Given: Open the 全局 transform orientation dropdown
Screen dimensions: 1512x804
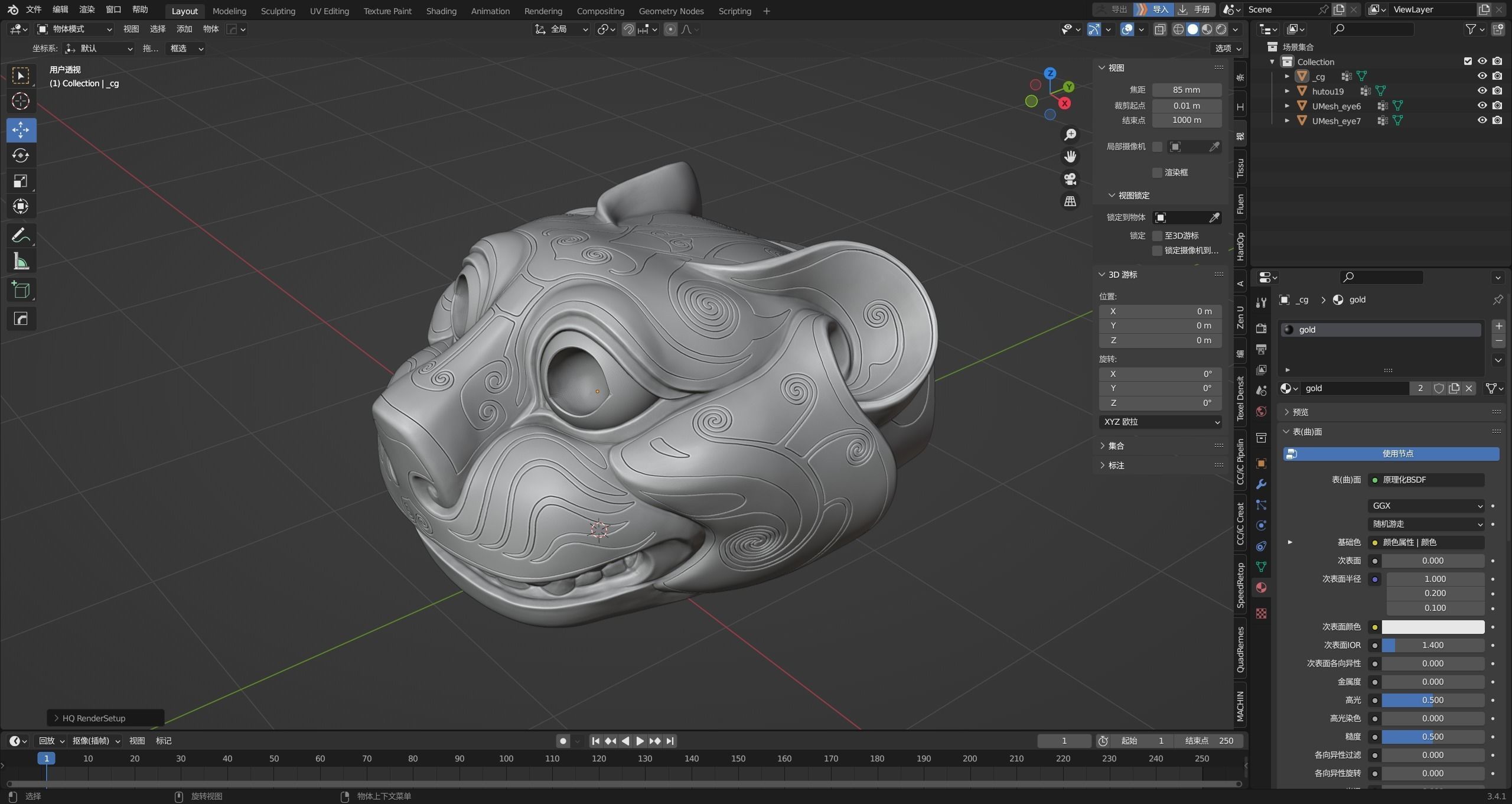Looking at the screenshot, I should [561, 30].
